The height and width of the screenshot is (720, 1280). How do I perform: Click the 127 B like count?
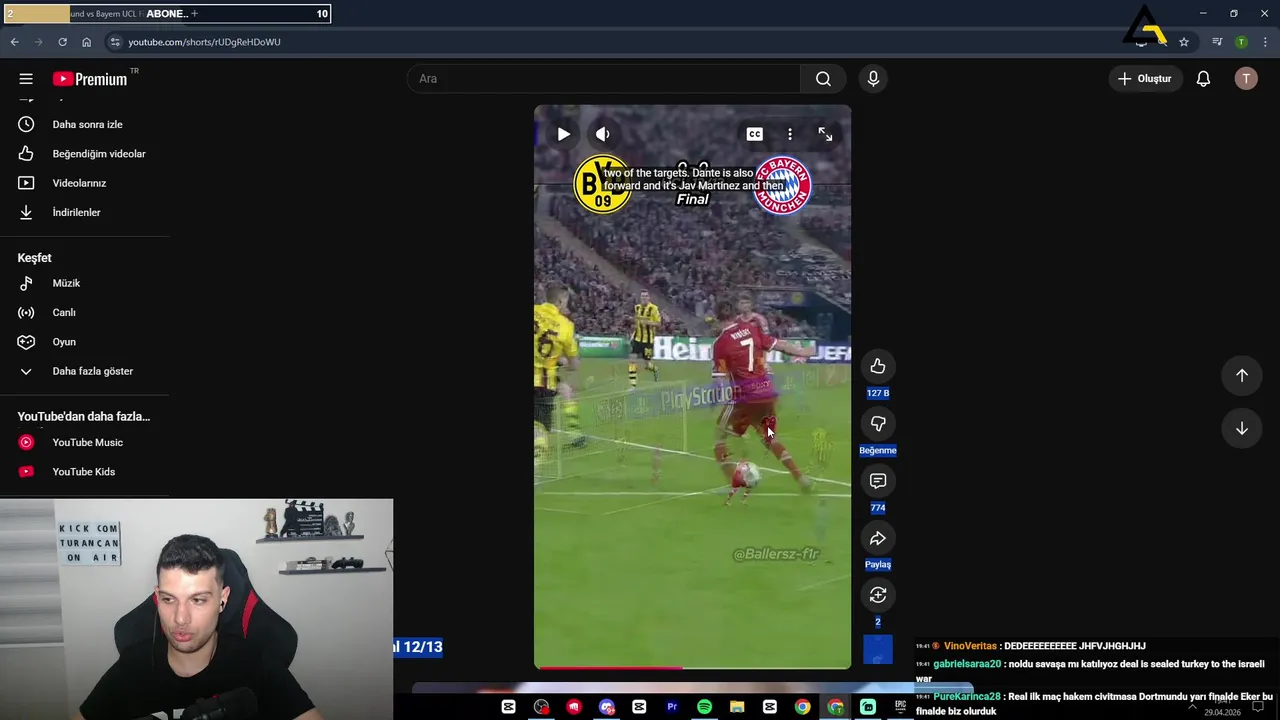878,393
